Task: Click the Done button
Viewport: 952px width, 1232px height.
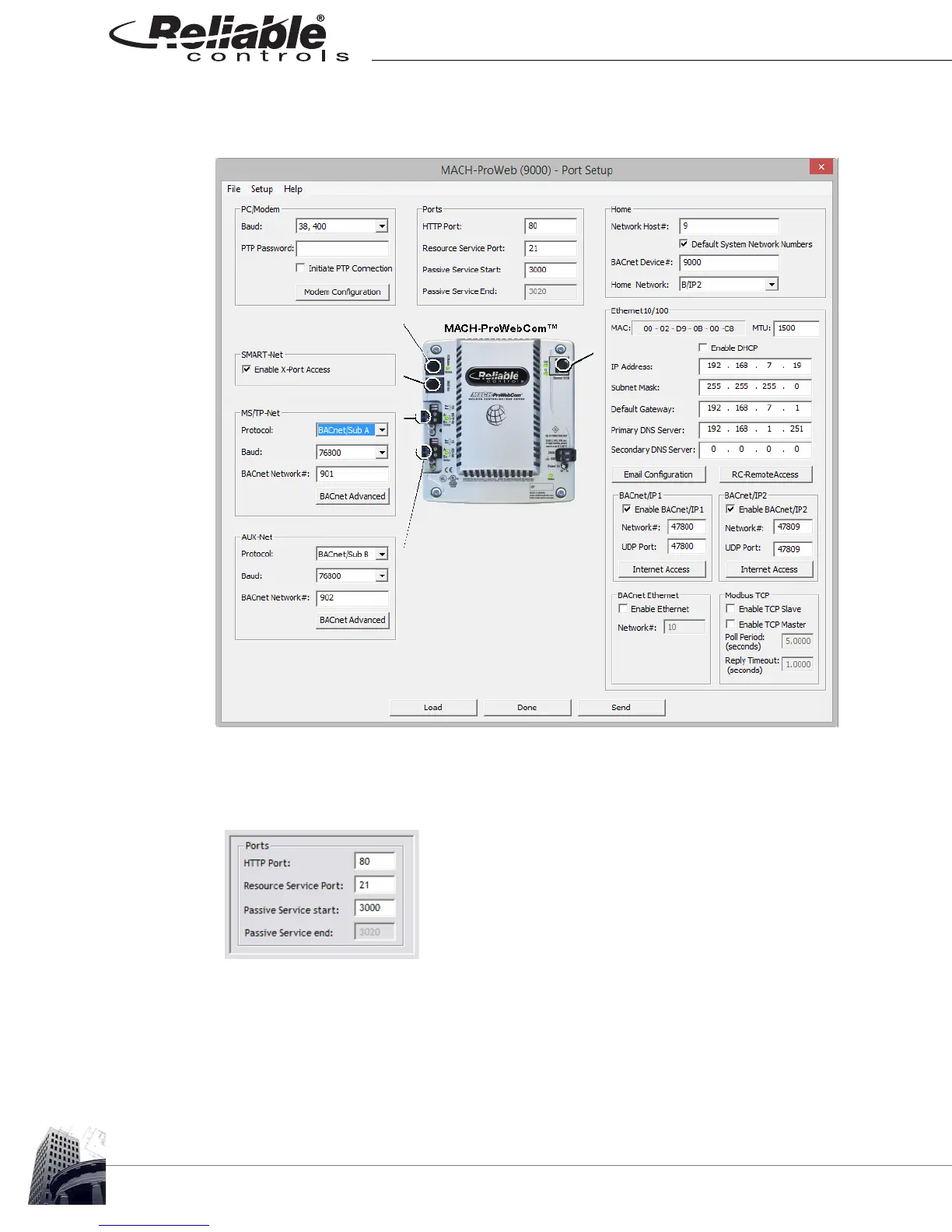Action: (x=527, y=708)
